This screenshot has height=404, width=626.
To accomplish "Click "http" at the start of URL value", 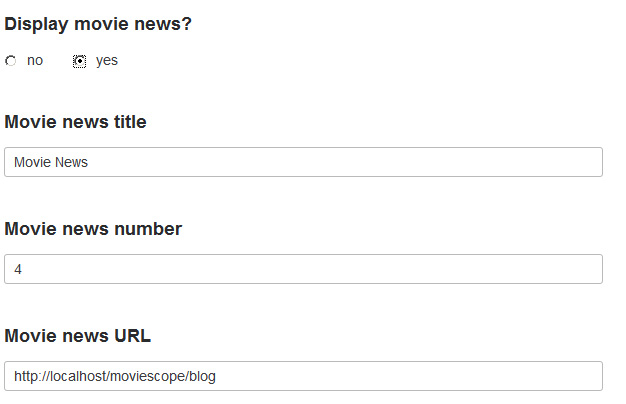I will tap(26, 376).
